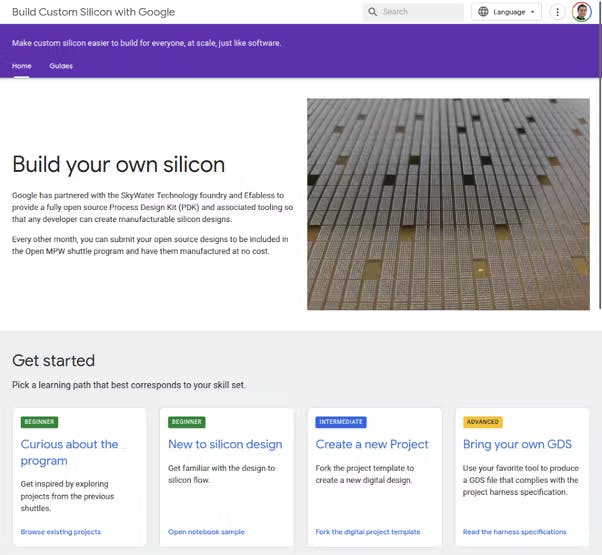The image size is (602, 555).
Task: Switch to the Home tab
Action: coord(22,66)
